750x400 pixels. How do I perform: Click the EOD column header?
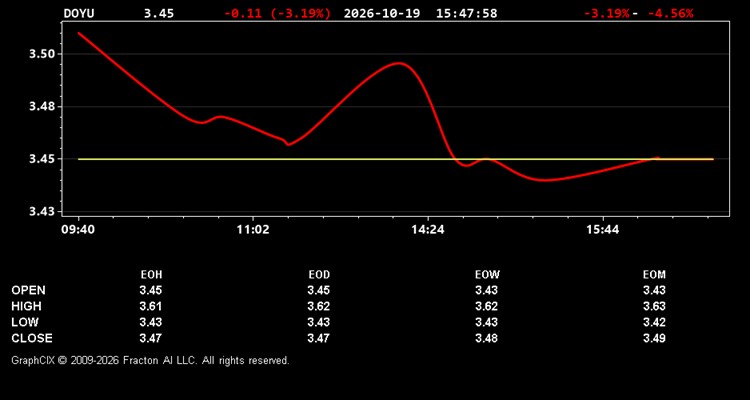[319, 275]
